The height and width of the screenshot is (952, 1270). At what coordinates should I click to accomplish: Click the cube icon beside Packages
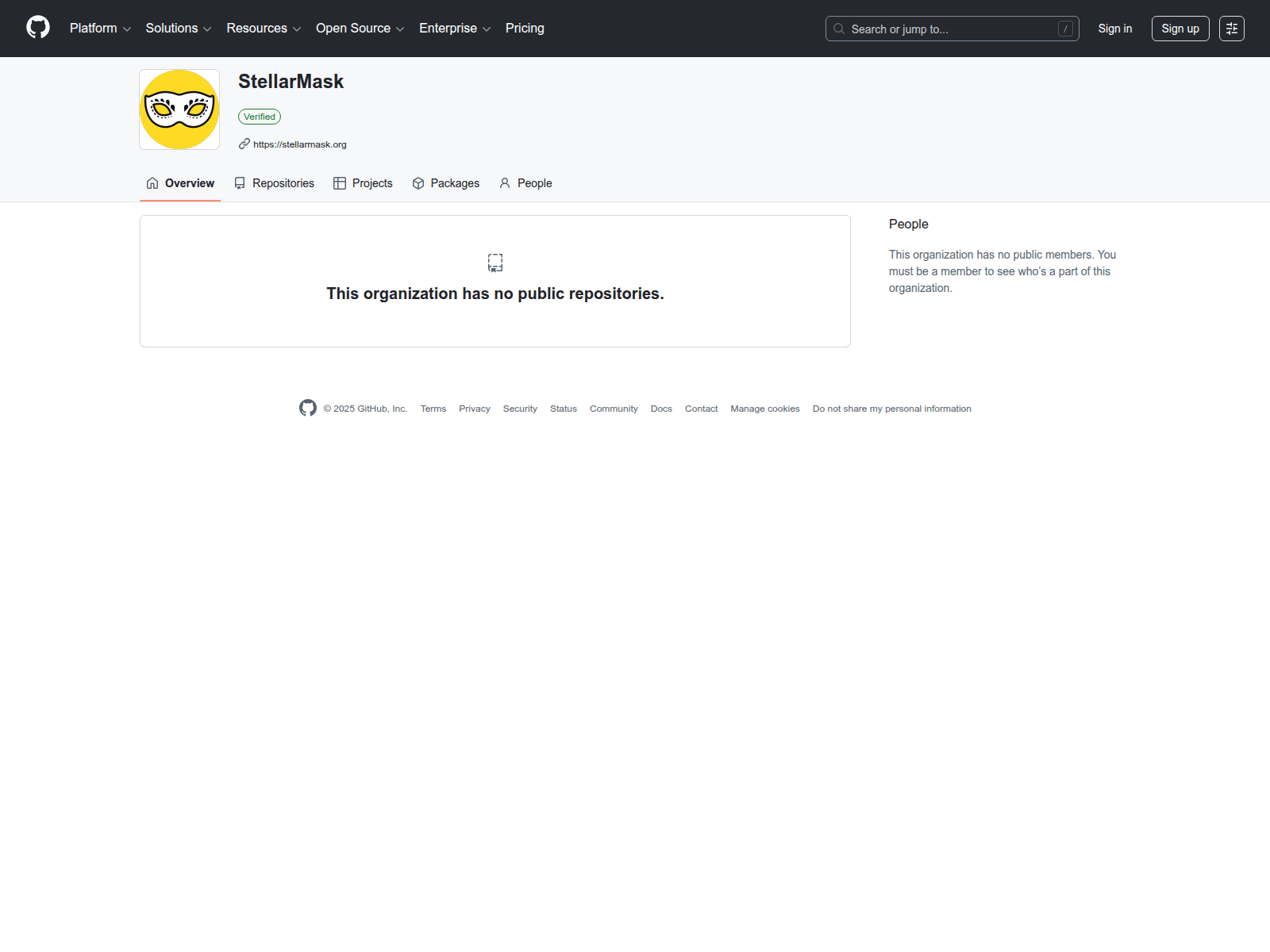pyautogui.click(x=418, y=183)
